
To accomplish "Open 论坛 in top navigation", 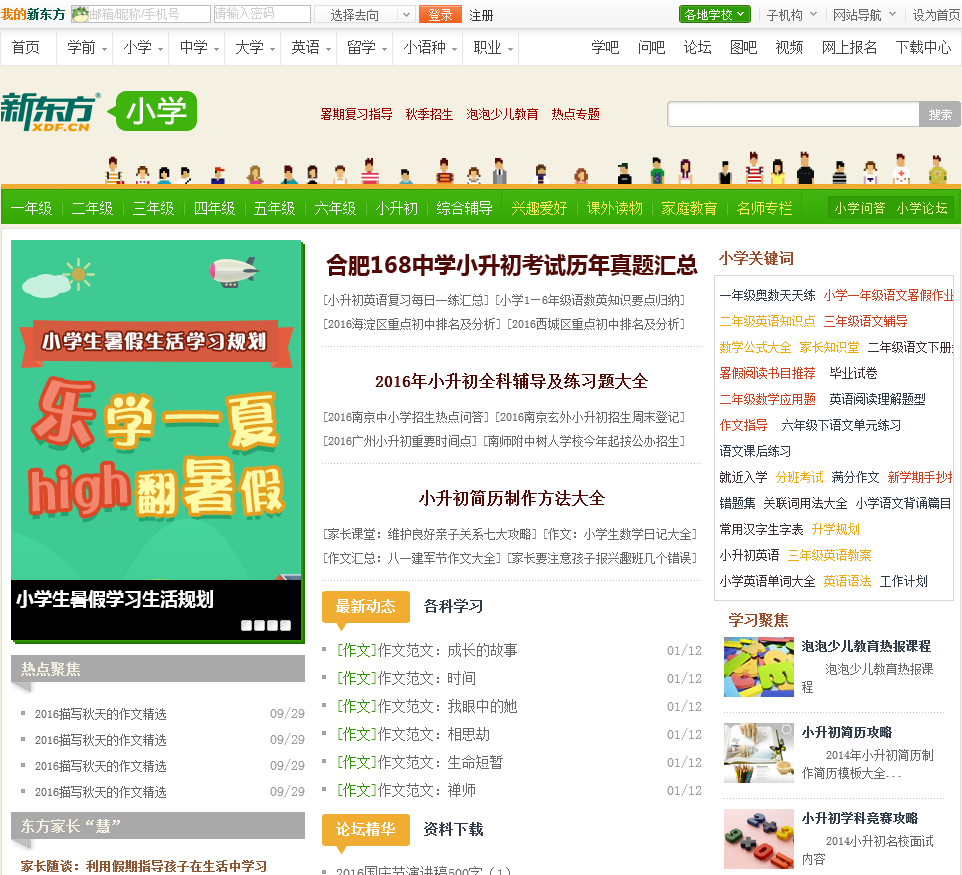I will [698, 47].
